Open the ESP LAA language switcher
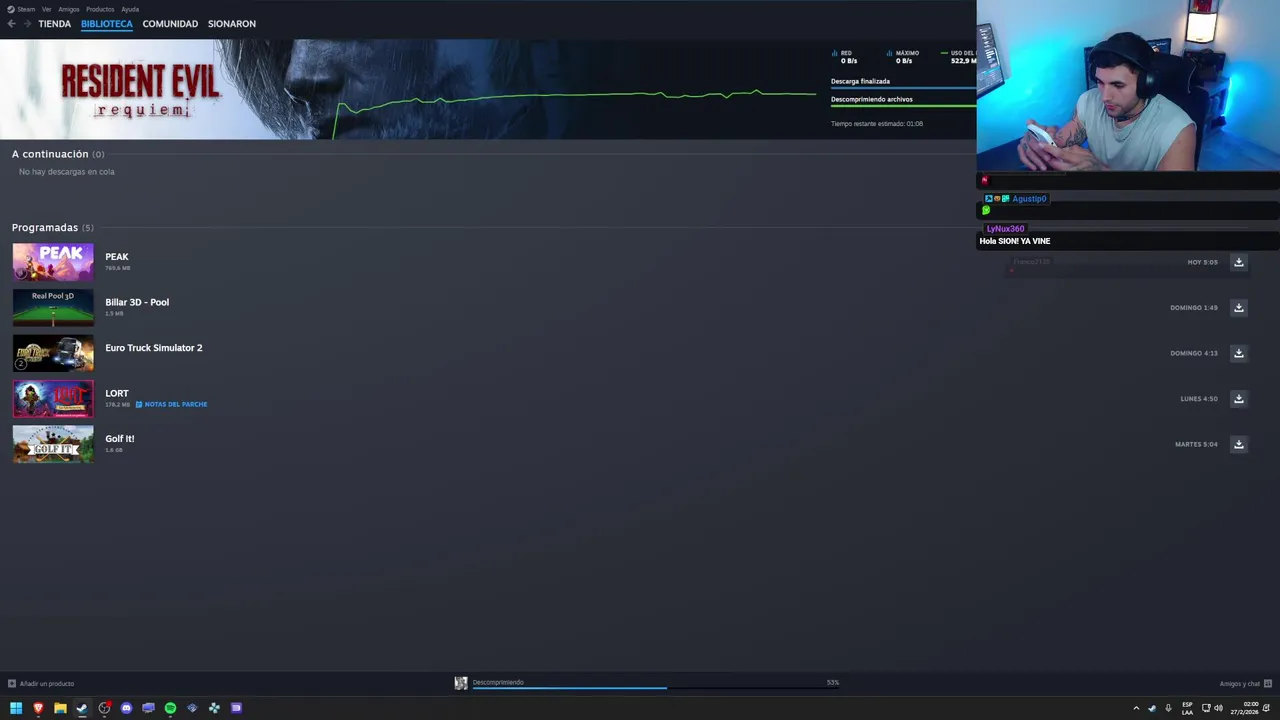This screenshot has width=1280, height=720. click(1187, 708)
